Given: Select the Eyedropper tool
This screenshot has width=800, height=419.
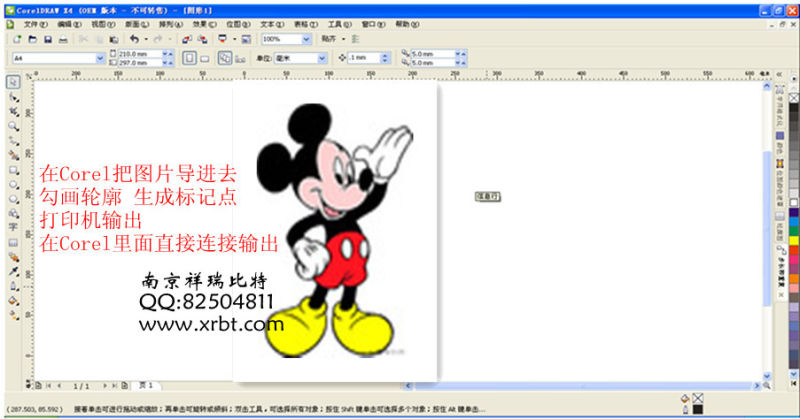Looking at the screenshot, I should [x=14, y=272].
